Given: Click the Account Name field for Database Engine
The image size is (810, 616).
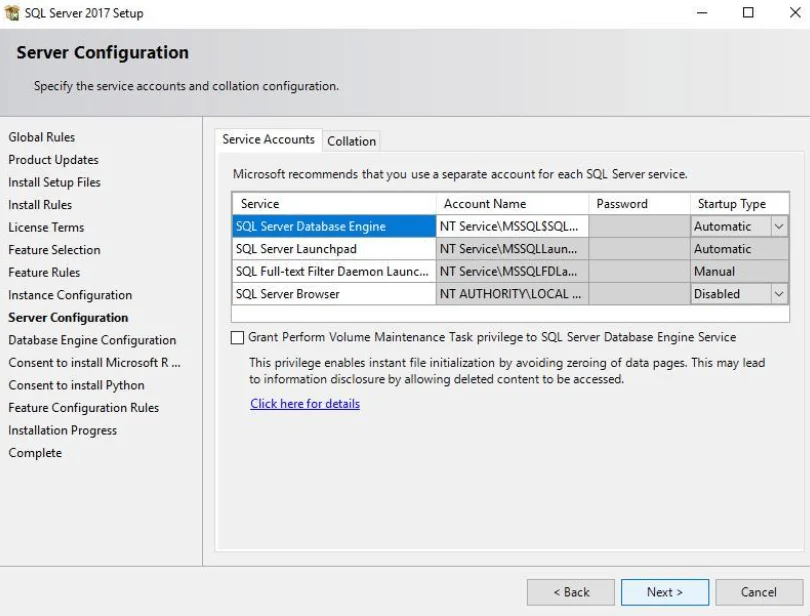Looking at the screenshot, I should 512,227.
